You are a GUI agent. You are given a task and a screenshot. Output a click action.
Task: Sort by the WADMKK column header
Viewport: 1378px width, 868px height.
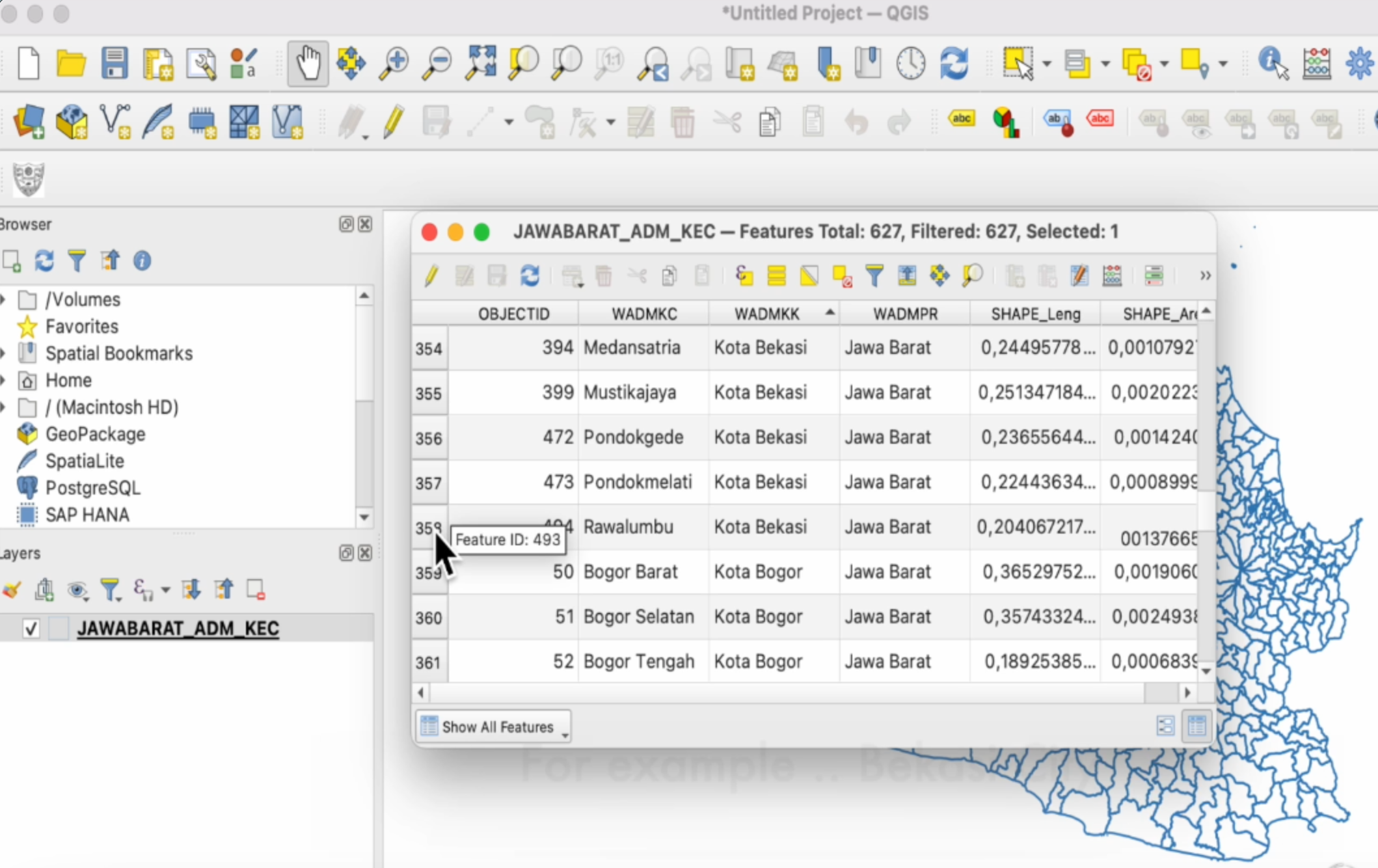pyautogui.click(x=766, y=314)
